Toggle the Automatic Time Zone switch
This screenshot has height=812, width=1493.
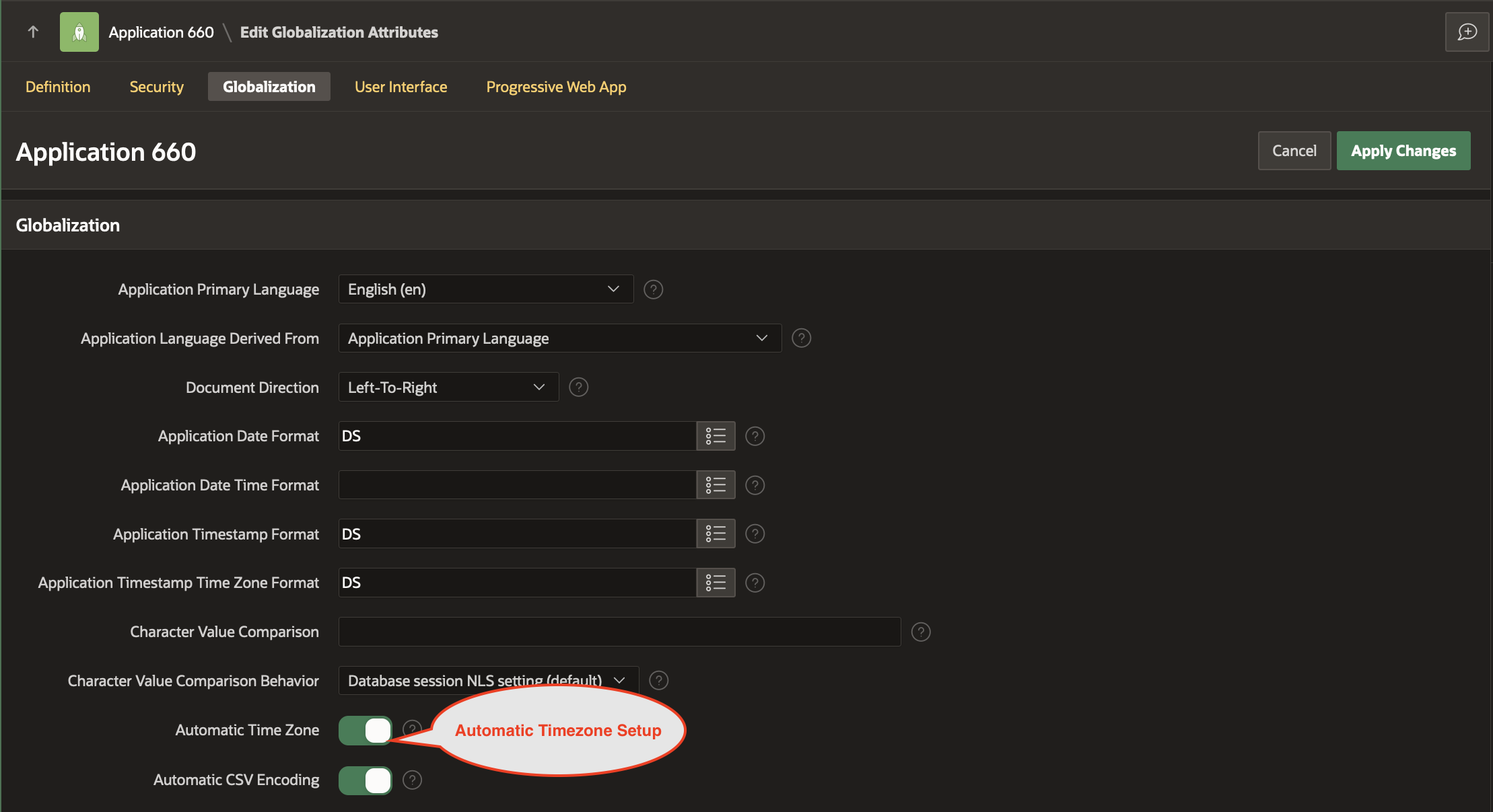366,731
